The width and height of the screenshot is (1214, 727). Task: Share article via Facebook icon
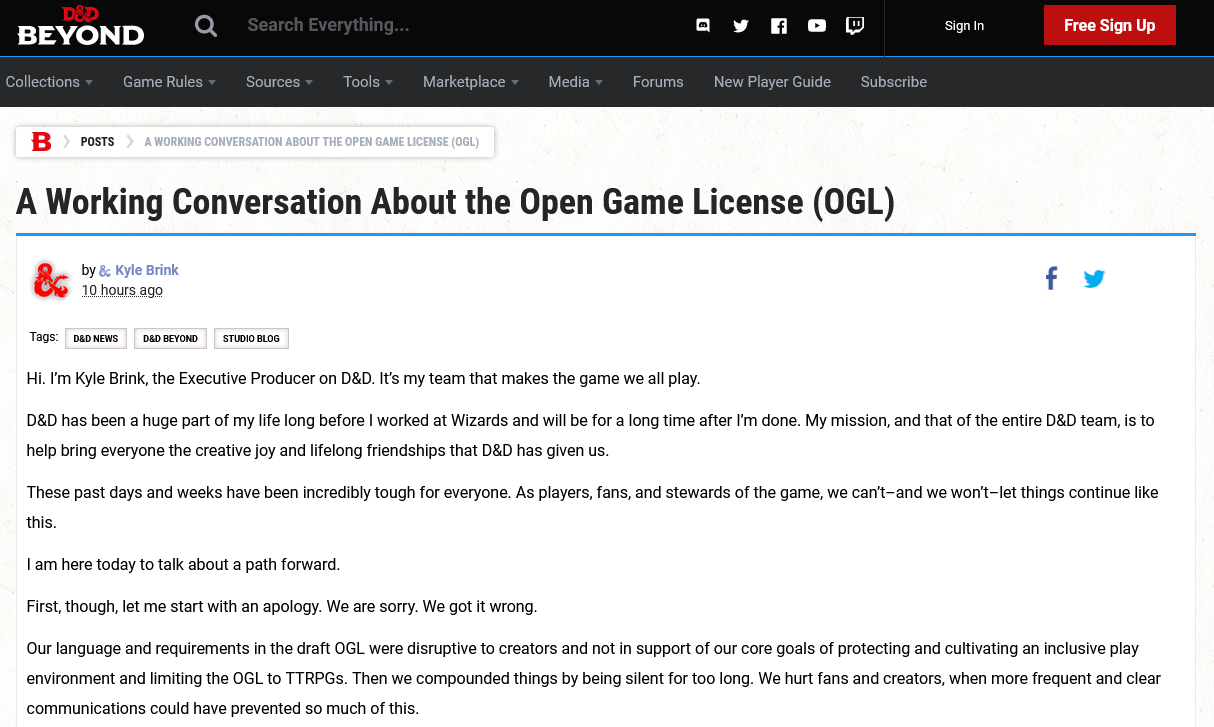click(1051, 279)
